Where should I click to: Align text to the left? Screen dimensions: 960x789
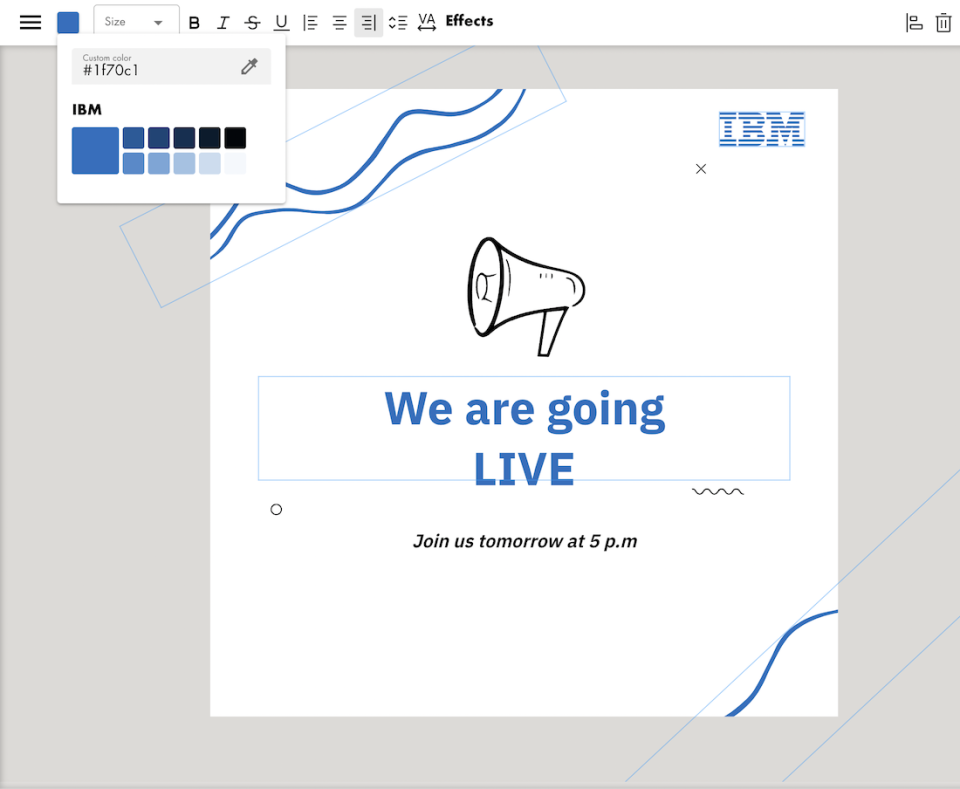pos(310,22)
